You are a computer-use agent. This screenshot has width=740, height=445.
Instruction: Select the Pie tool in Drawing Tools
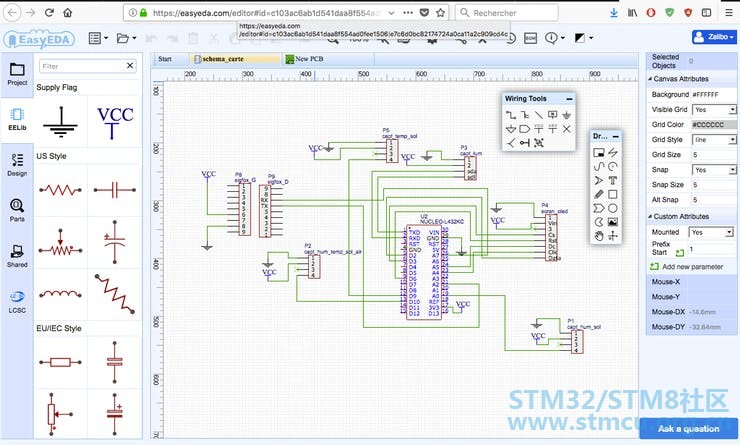599,222
